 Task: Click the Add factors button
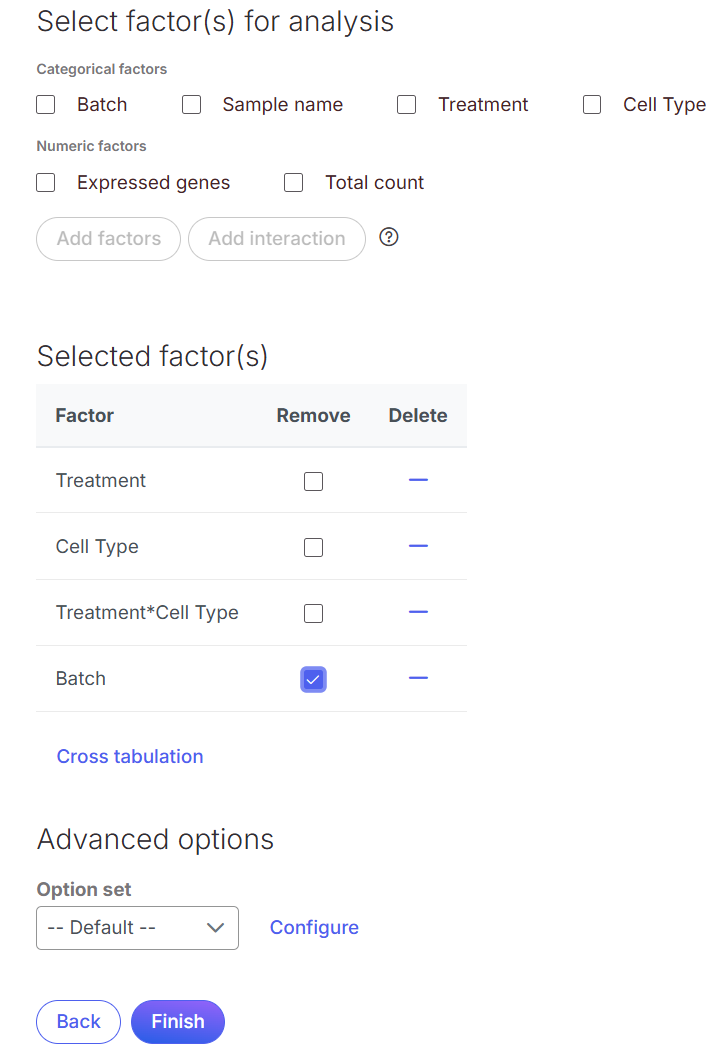(x=109, y=239)
